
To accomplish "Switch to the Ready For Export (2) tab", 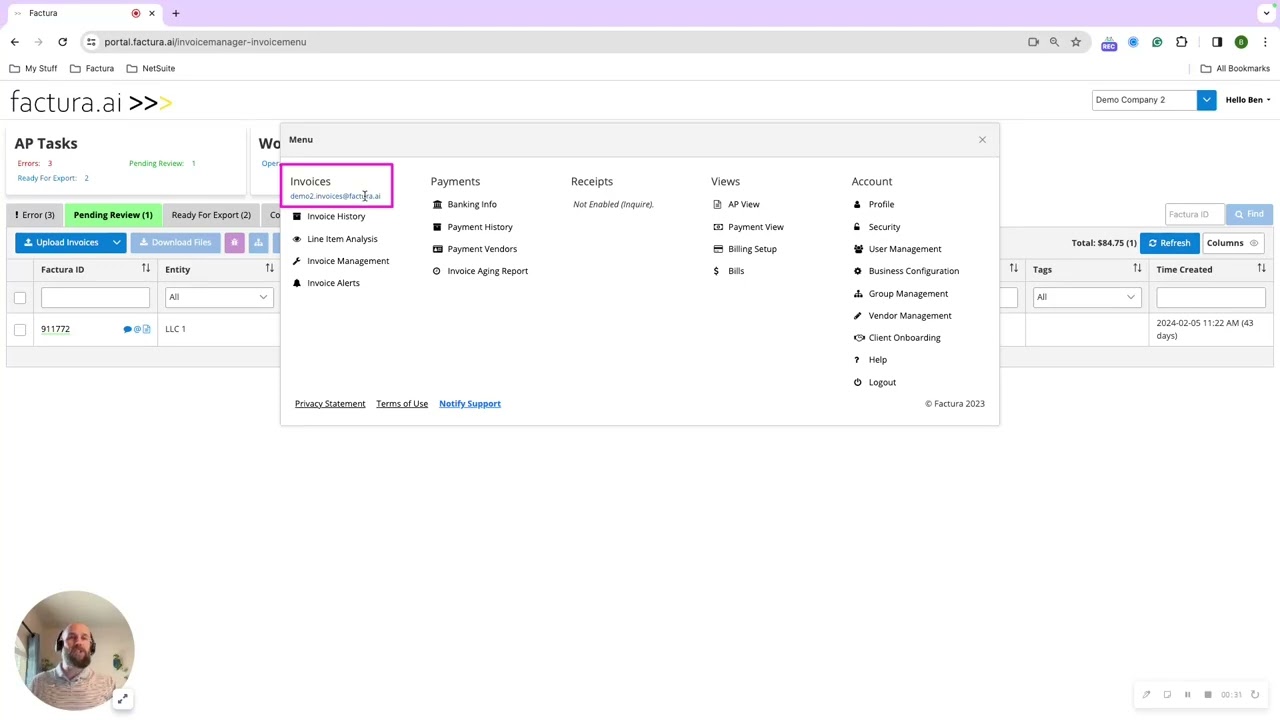I will pyautogui.click(x=211, y=215).
